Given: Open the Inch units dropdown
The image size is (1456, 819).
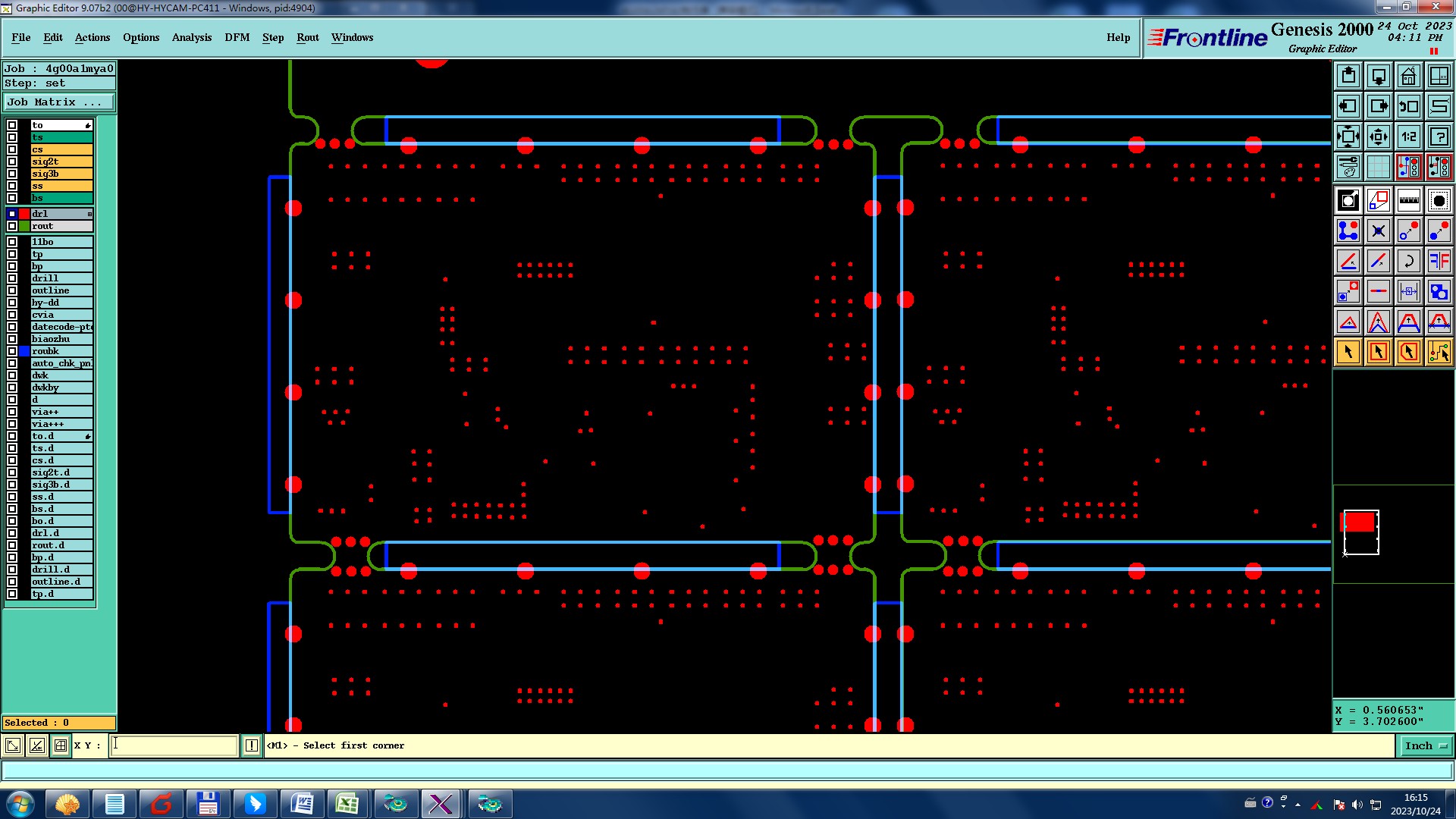Looking at the screenshot, I should tap(1425, 746).
